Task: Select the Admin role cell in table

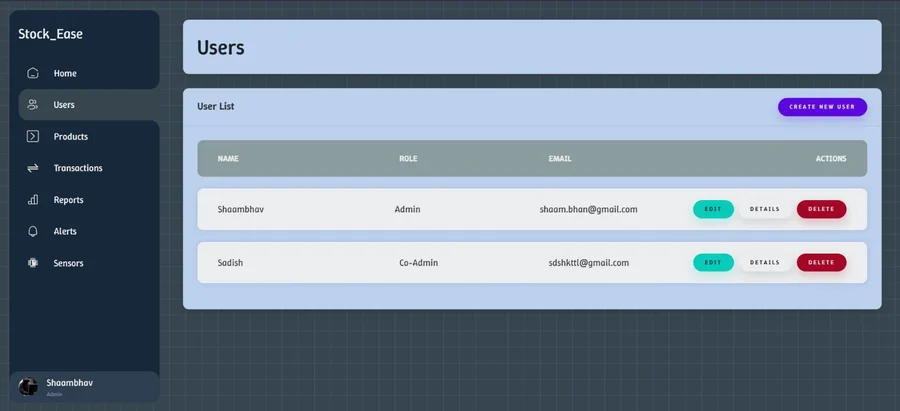Action: tap(408, 210)
